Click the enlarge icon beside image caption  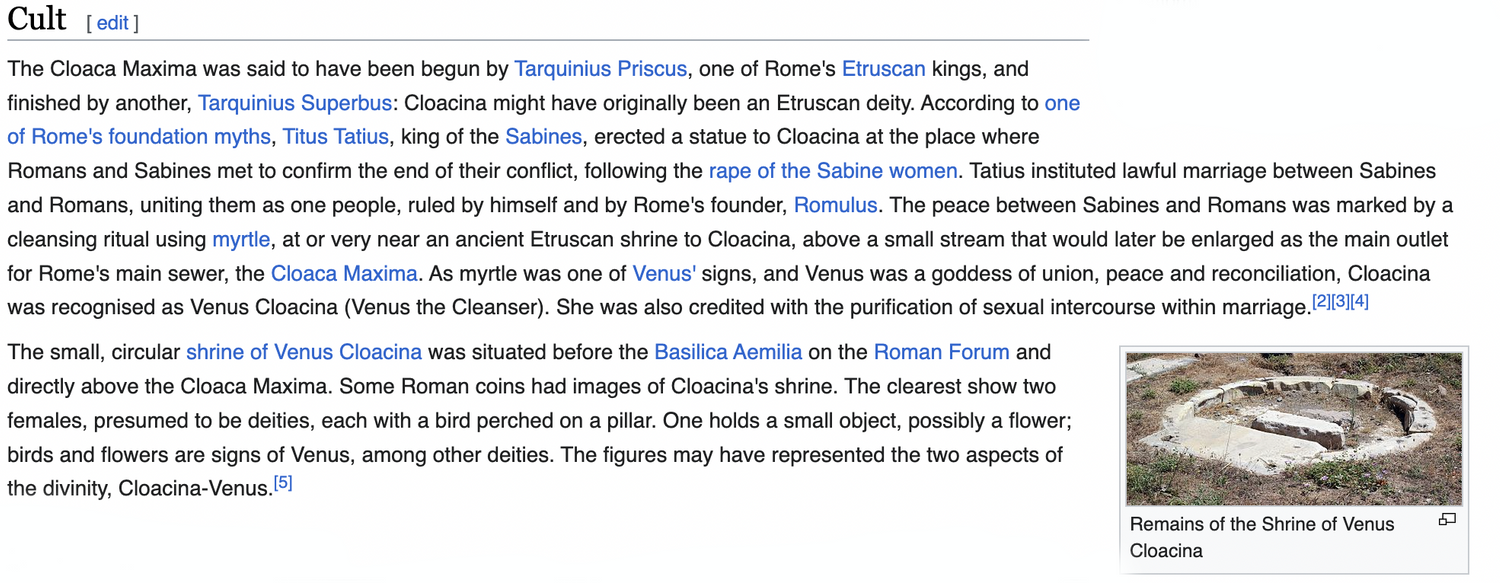(x=1446, y=520)
